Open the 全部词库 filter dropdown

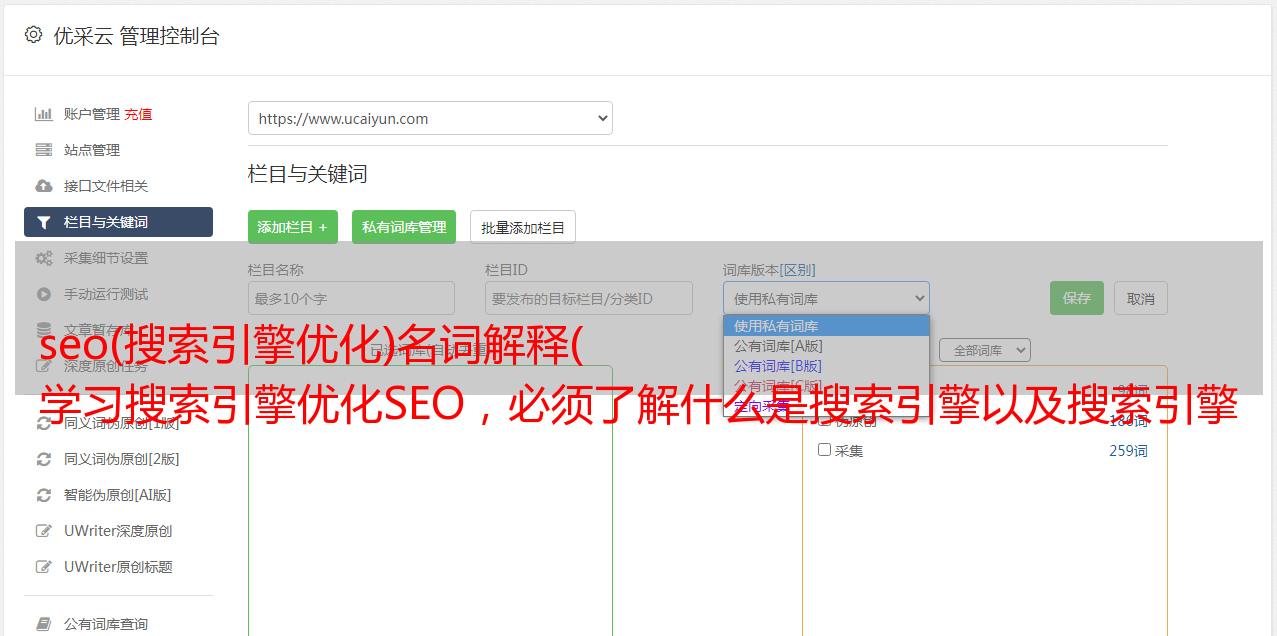coord(985,350)
